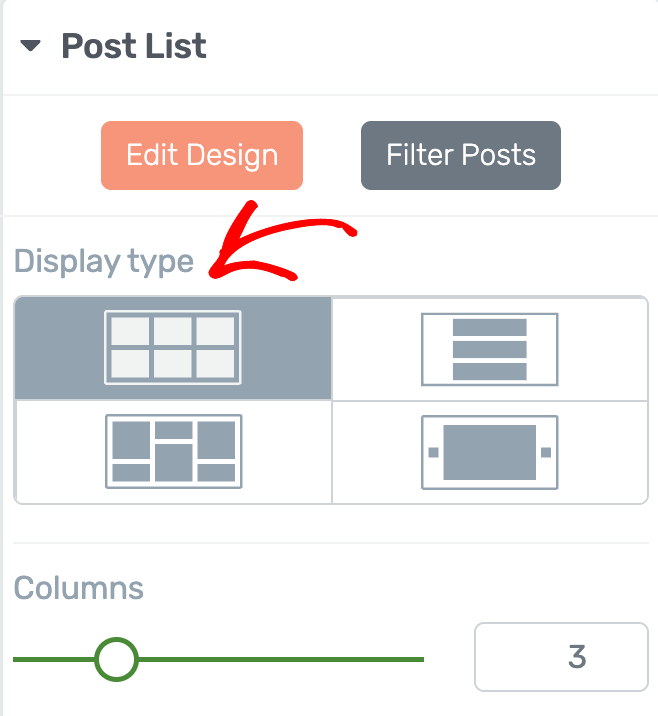Select the list display type icon
Screen dimensions: 658x716
[490, 349]
